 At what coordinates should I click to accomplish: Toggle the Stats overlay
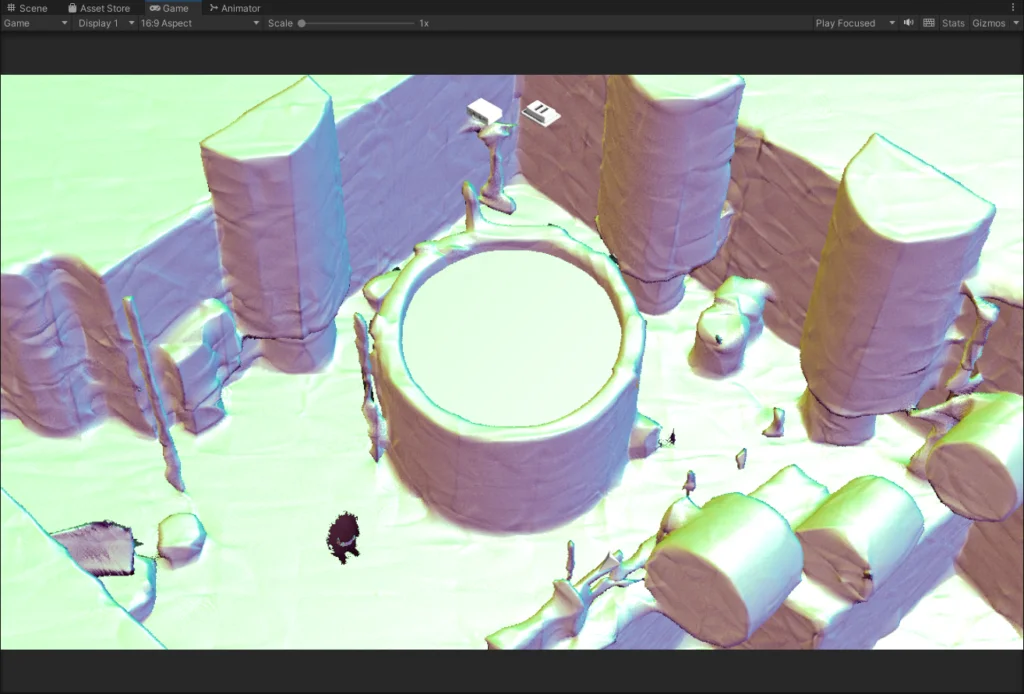[953, 23]
